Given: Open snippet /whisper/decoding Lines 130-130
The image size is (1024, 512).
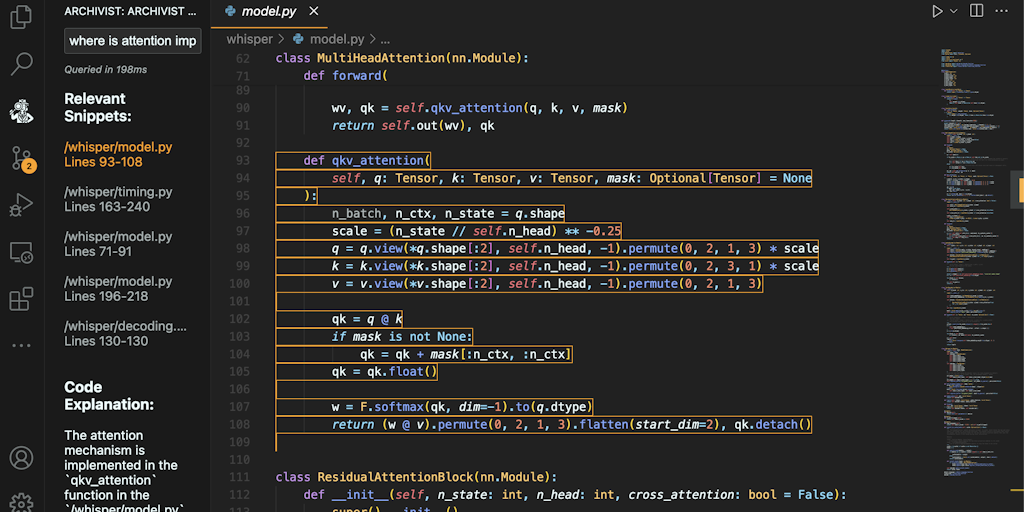Looking at the screenshot, I should click(125, 333).
